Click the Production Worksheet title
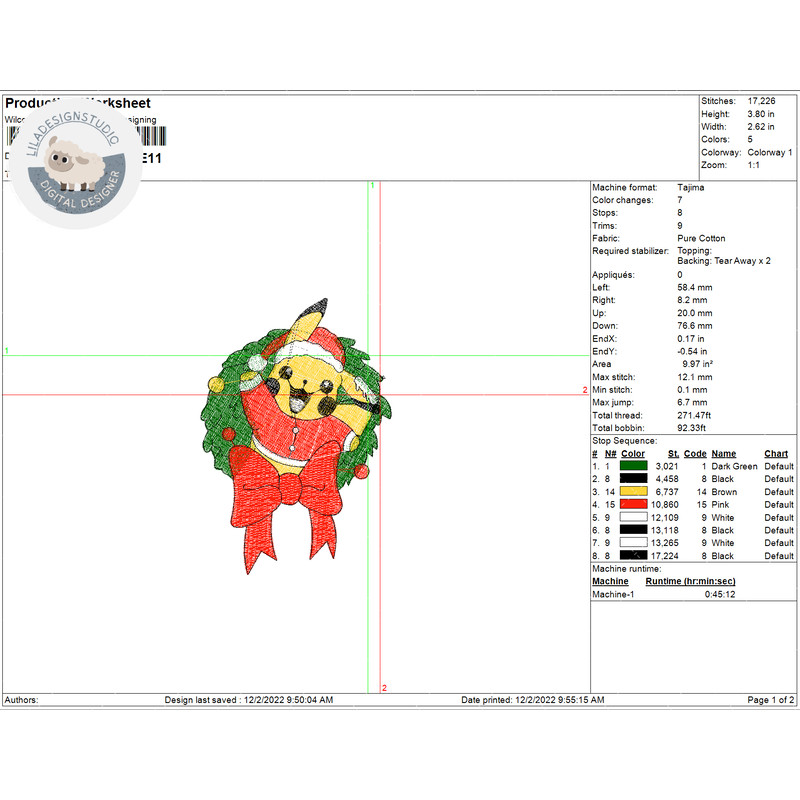Screen dimensions: 800x800 click(x=78, y=103)
